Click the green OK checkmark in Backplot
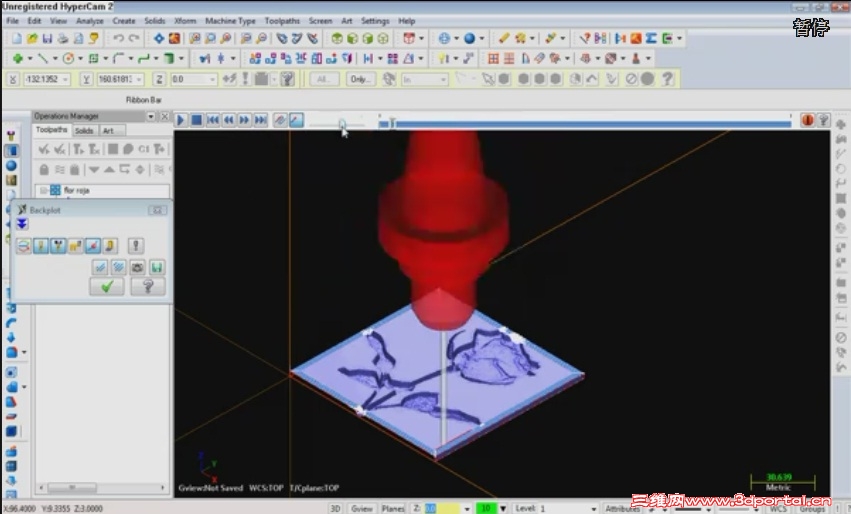 point(107,287)
